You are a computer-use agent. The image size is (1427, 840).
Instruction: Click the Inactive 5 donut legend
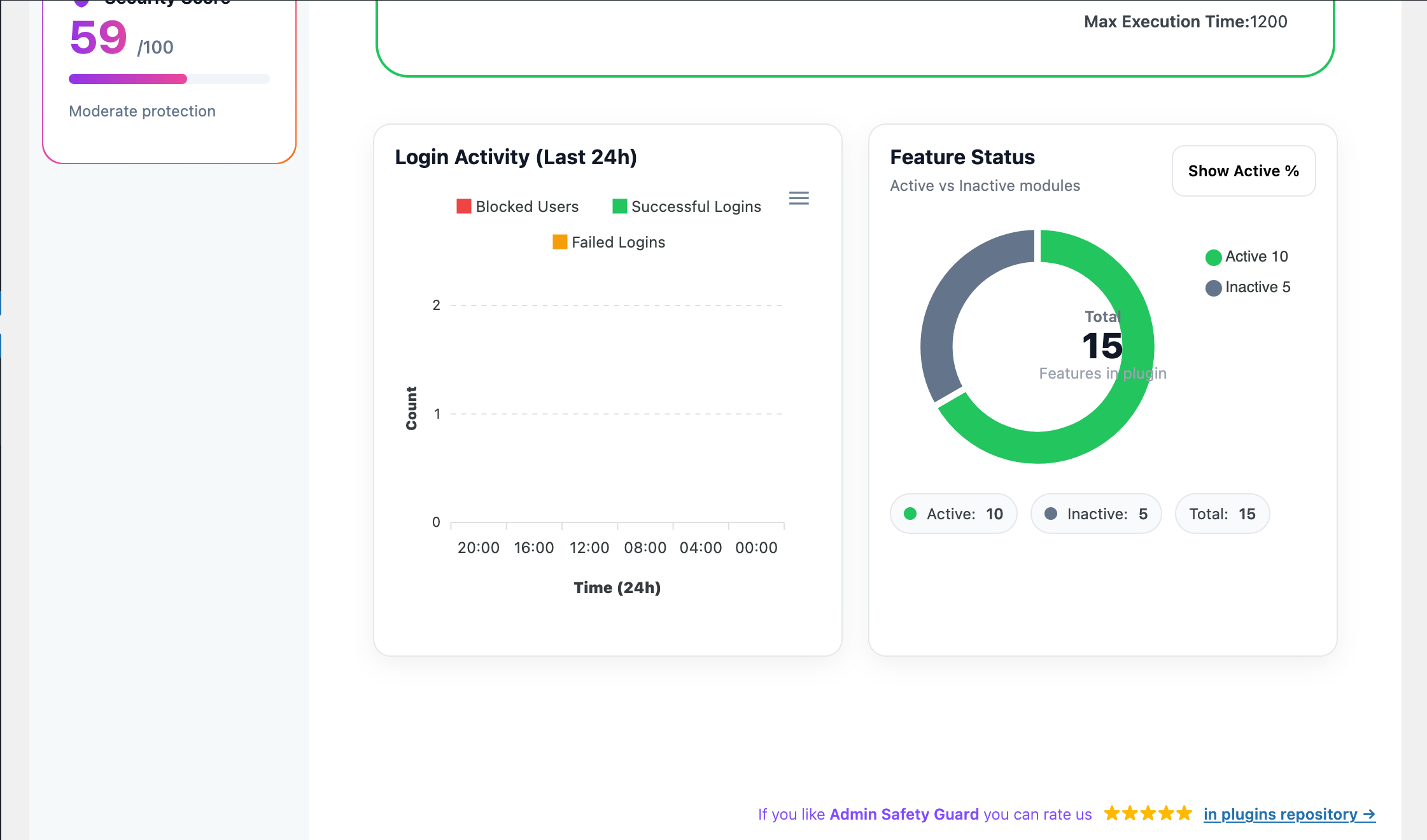(1248, 287)
